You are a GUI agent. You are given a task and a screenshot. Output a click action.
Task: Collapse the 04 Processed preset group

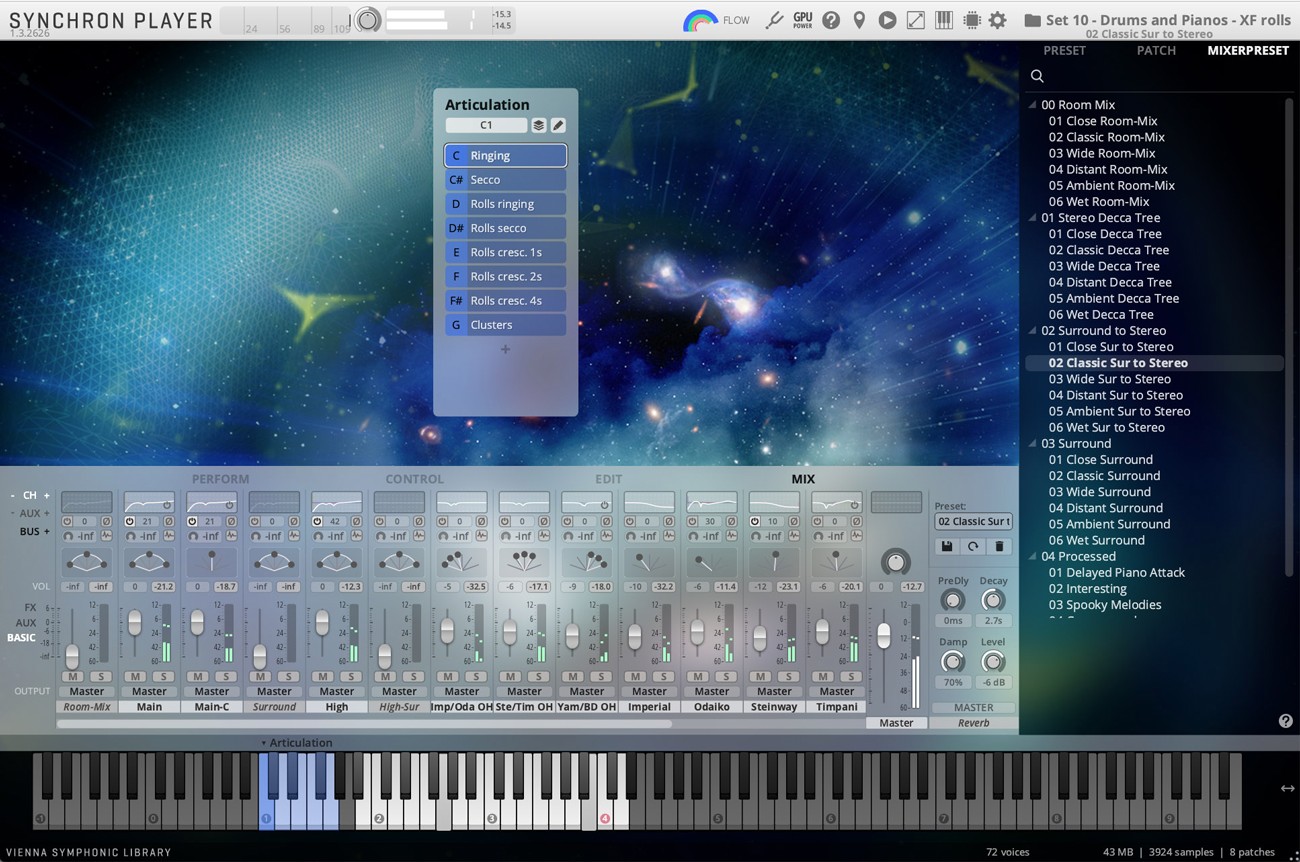(x=1031, y=556)
